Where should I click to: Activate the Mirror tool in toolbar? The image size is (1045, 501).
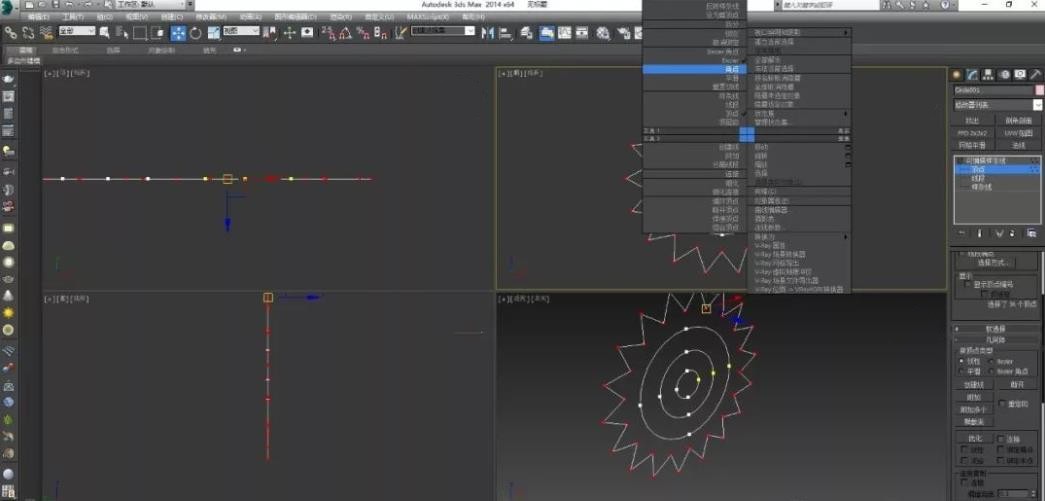pyautogui.click(x=488, y=33)
